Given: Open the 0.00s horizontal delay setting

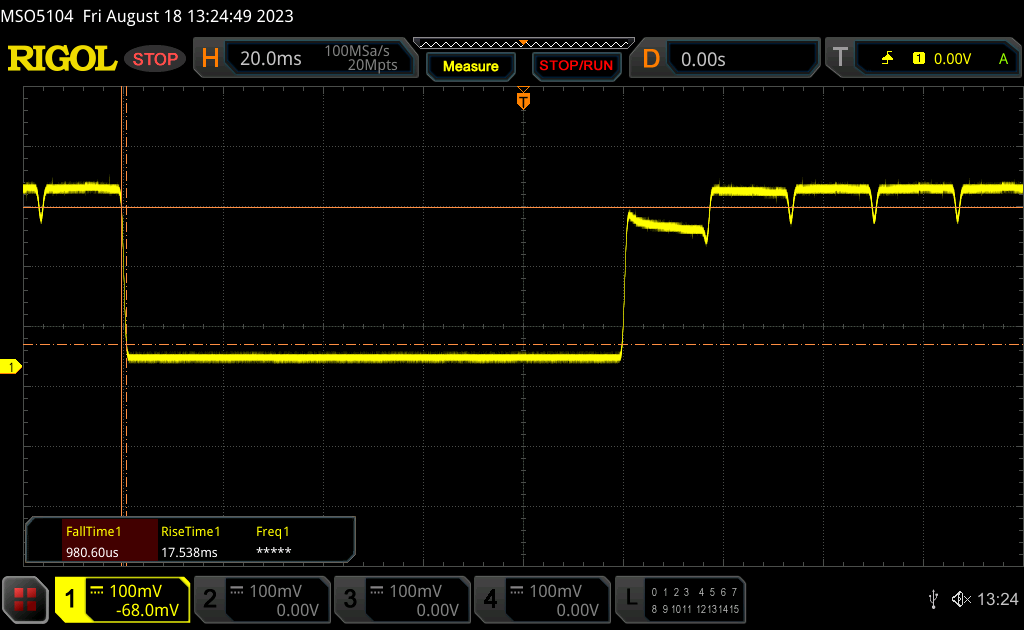Looking at the screenshot, I should click(x=703, y=59).
